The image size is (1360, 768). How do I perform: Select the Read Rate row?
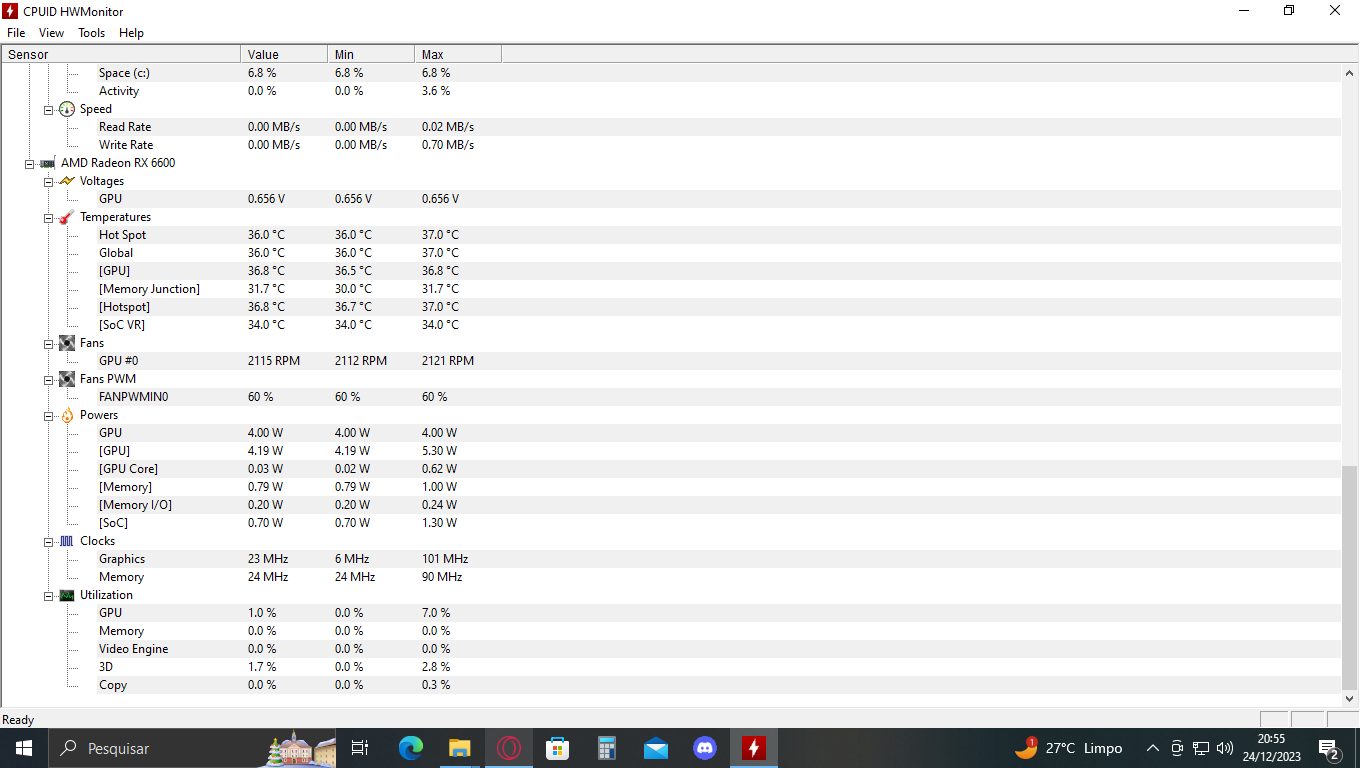coord(671,127)
